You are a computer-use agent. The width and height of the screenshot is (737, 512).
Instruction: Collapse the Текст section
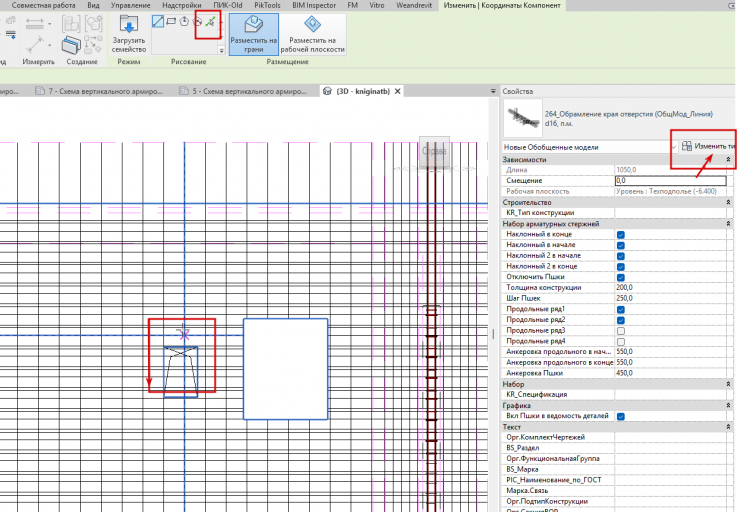(728, 427)
